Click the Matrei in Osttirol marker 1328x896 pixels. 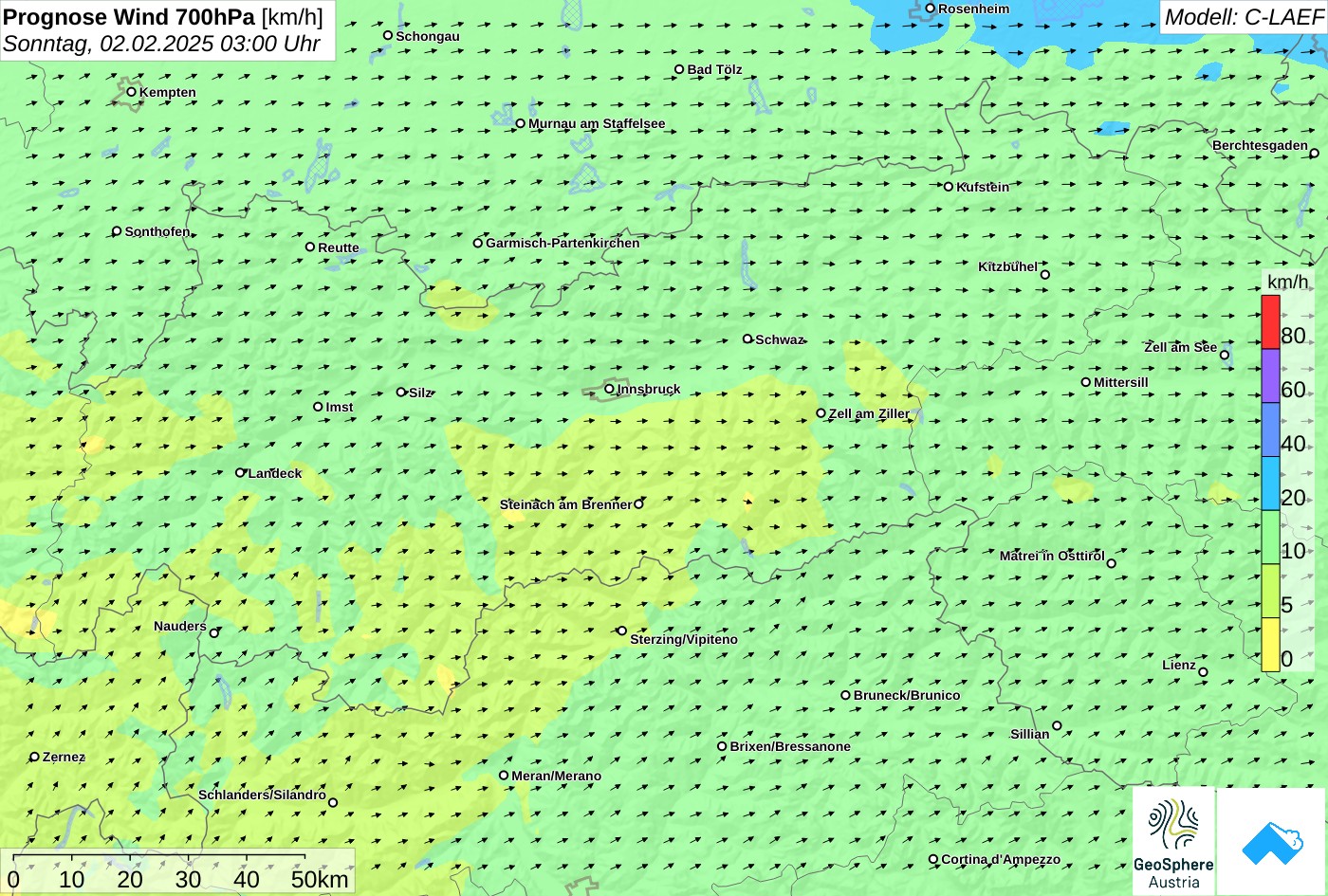[1112, 563]
